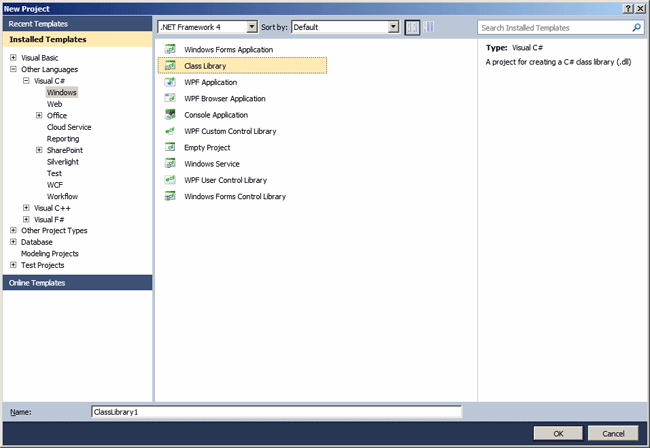Select the Visual Basic tree label
The width and height of the screenshot is (650, 448).
point(40,58)
